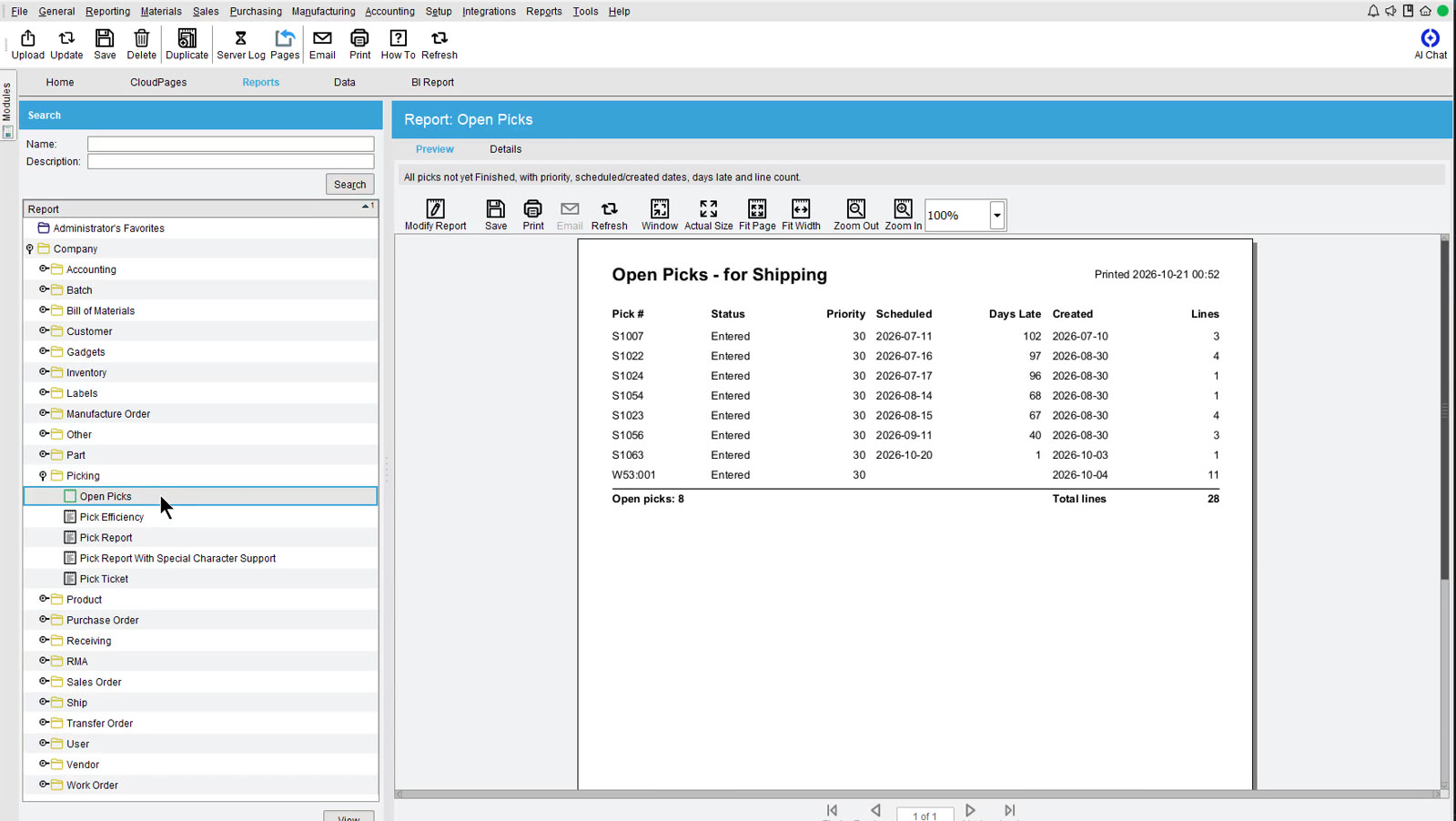Click pick number W53:001 in report

[633, 475]
